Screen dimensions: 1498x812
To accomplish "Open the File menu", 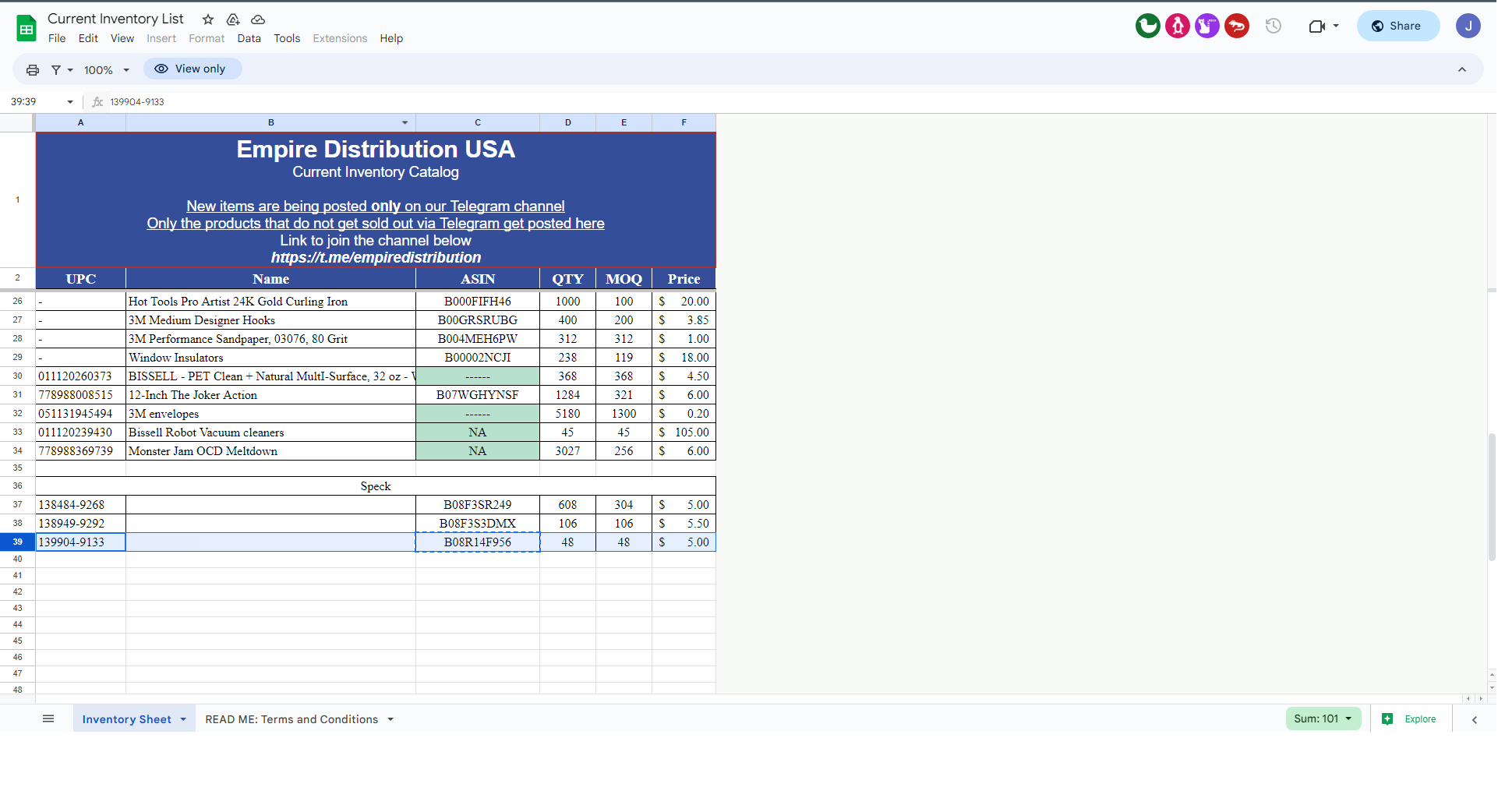I will click(57, 38).
